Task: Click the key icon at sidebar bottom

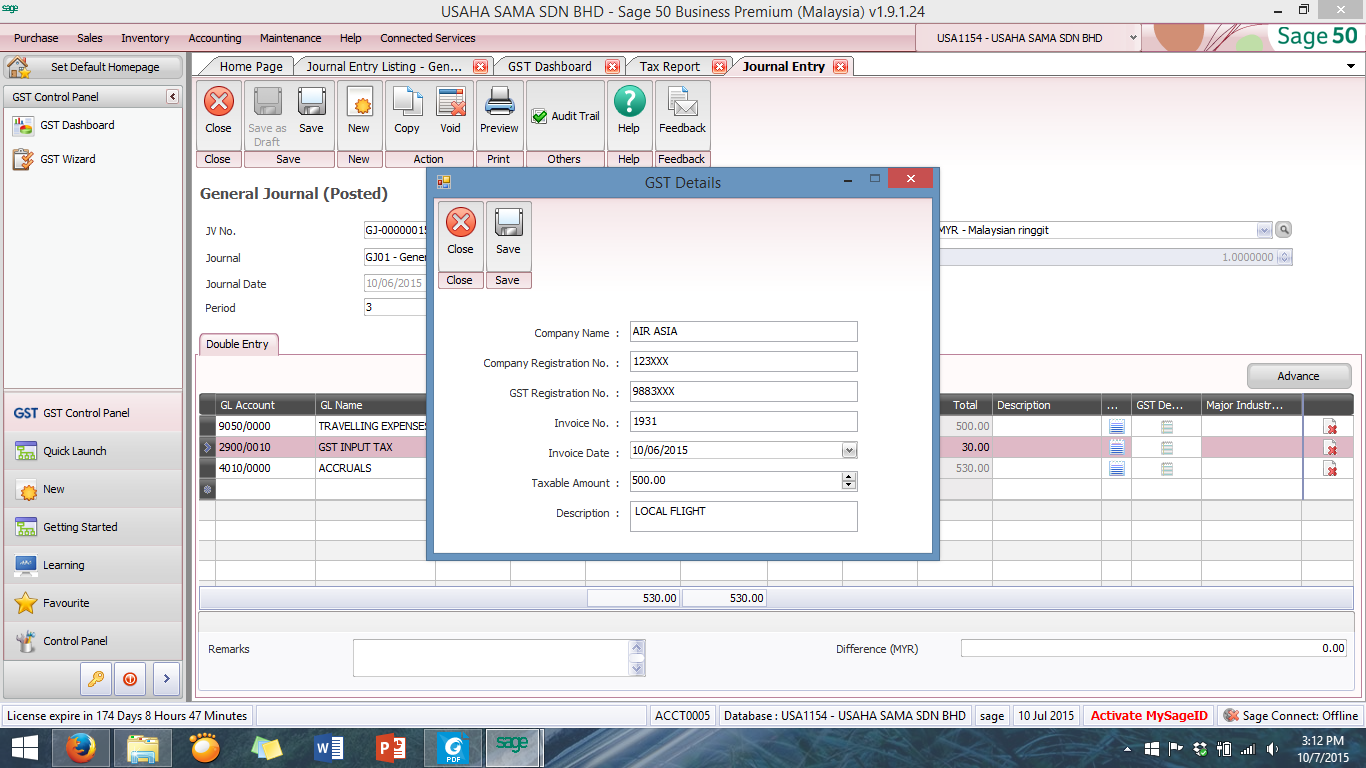Action: 96,678
